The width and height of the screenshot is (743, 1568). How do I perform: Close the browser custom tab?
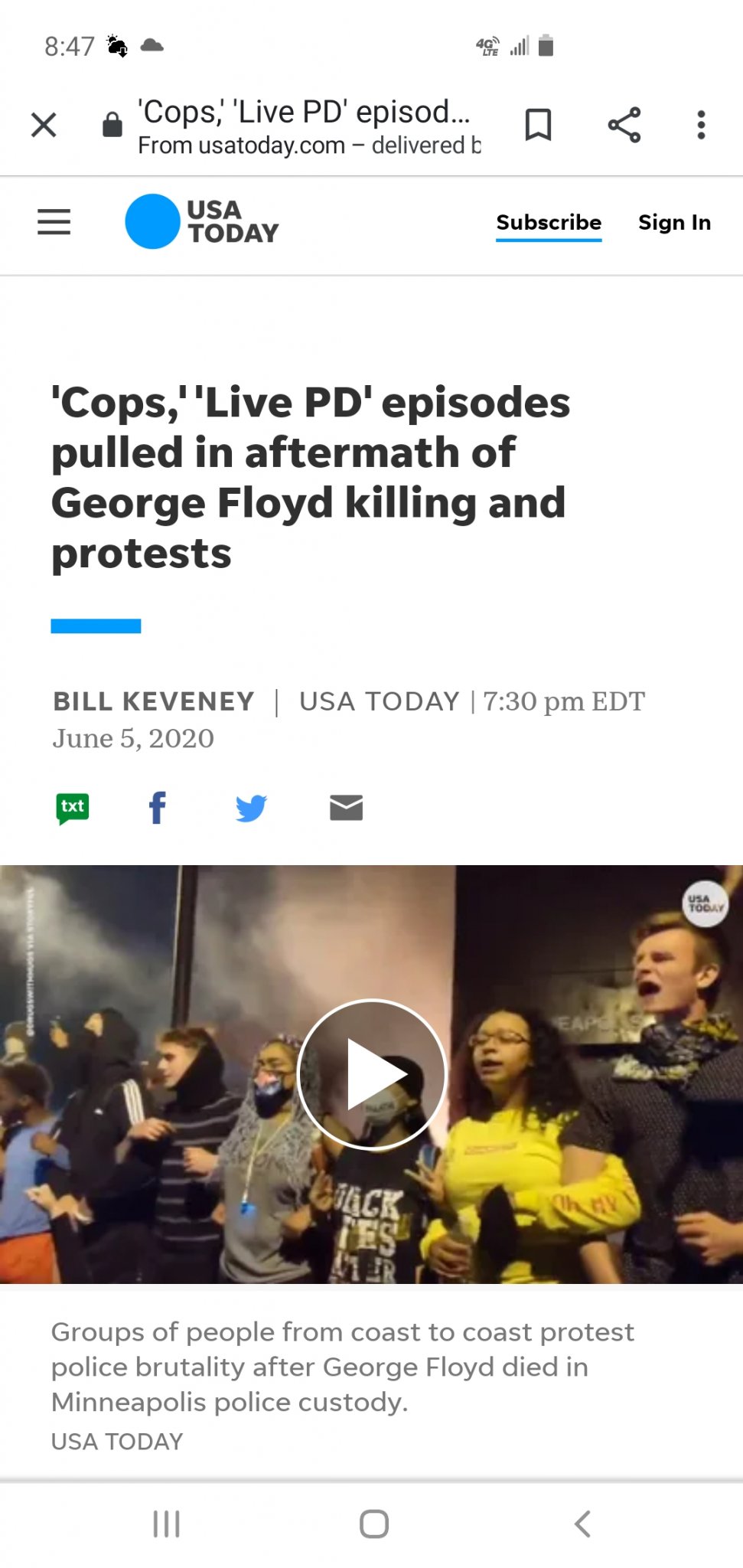pyautogui.click(x=44, y=125)
